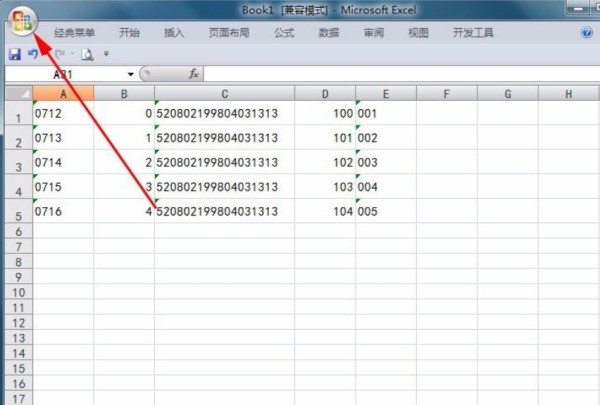Click the Insert Function fx button
The width and height of the screenshot is (600, 405).
194,73
